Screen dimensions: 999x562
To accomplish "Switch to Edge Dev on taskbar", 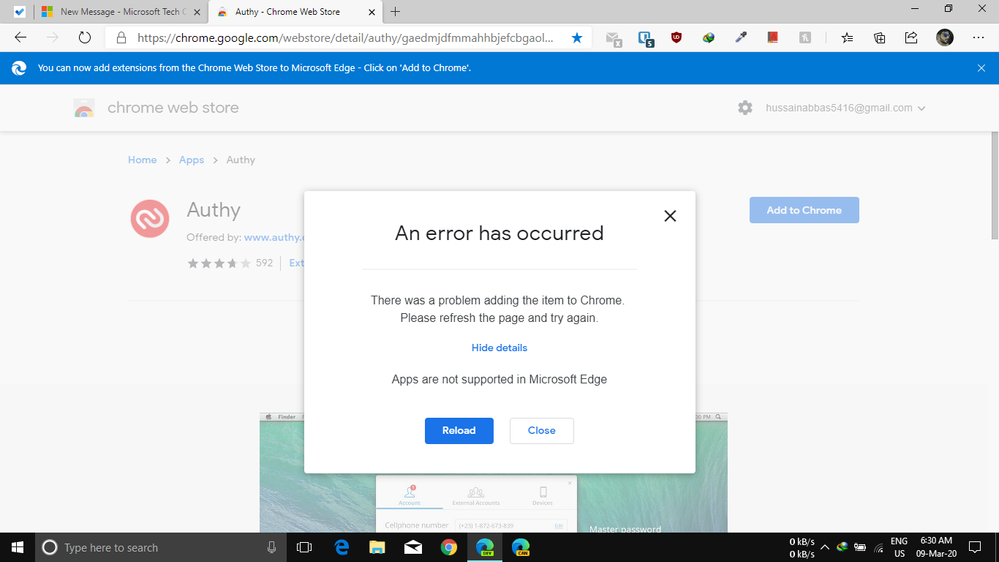I will point(485,547).
